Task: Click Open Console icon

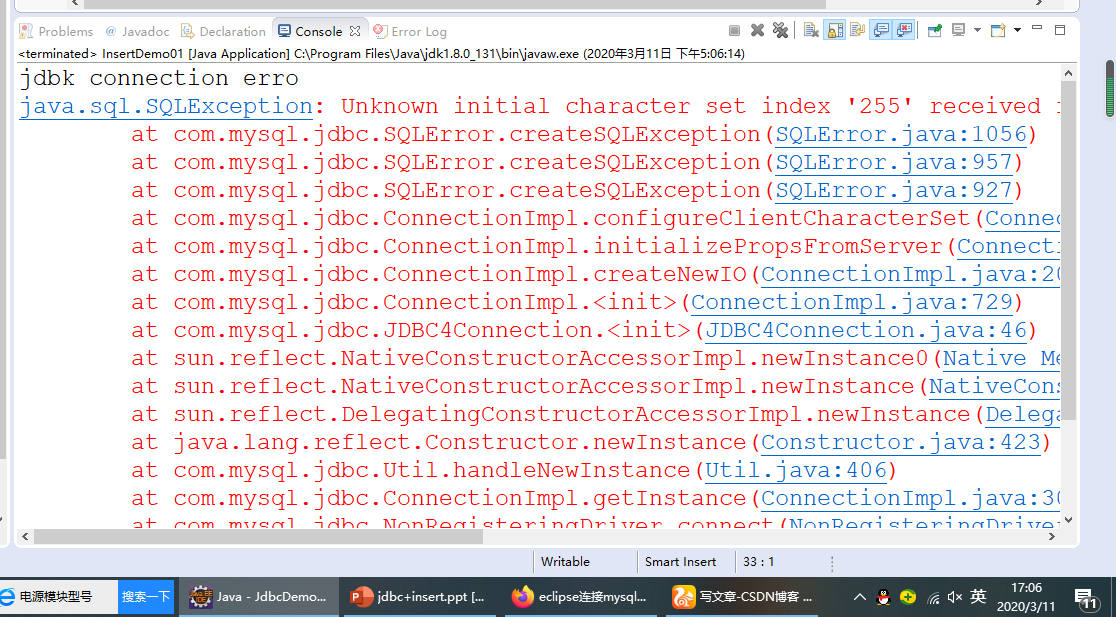Action: pyautogui.click(x=998, y=31)
